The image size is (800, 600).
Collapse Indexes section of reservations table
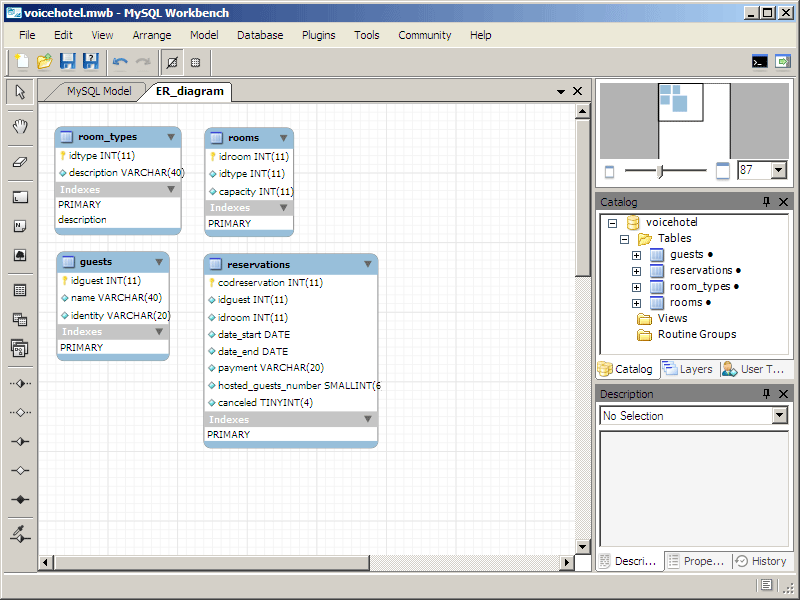[x=367, y=419]
